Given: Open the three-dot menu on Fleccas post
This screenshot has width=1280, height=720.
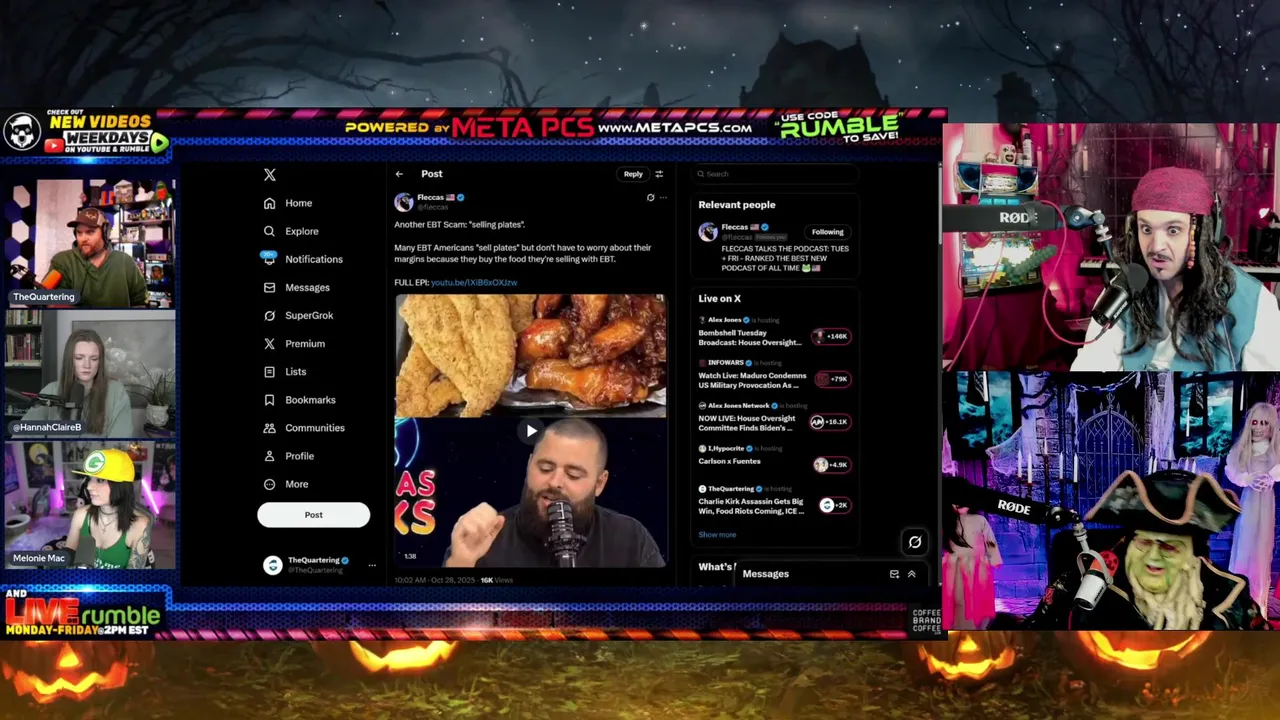Looking at the screenshot, I should click(662, 198).
